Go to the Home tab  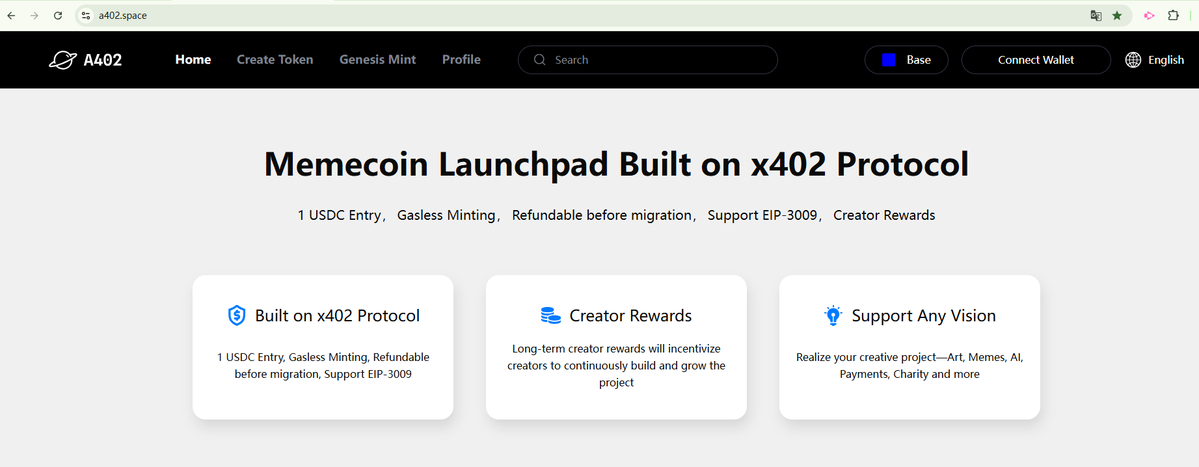[193, 60]
